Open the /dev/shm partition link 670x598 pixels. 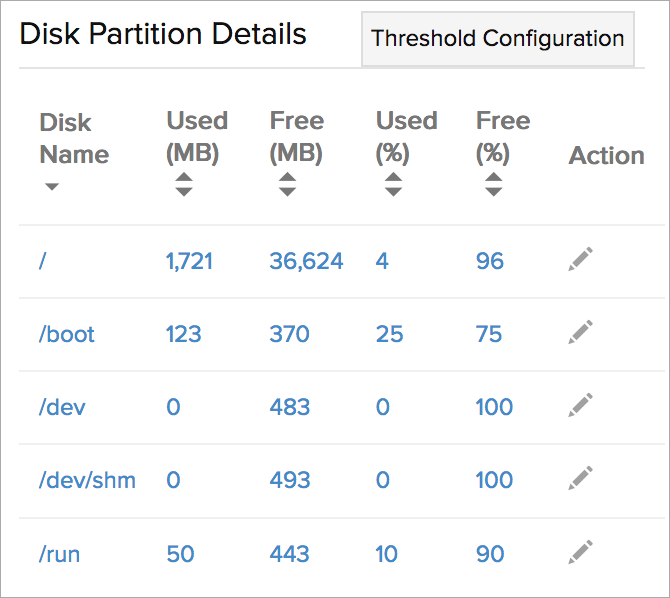click(87, 480)
